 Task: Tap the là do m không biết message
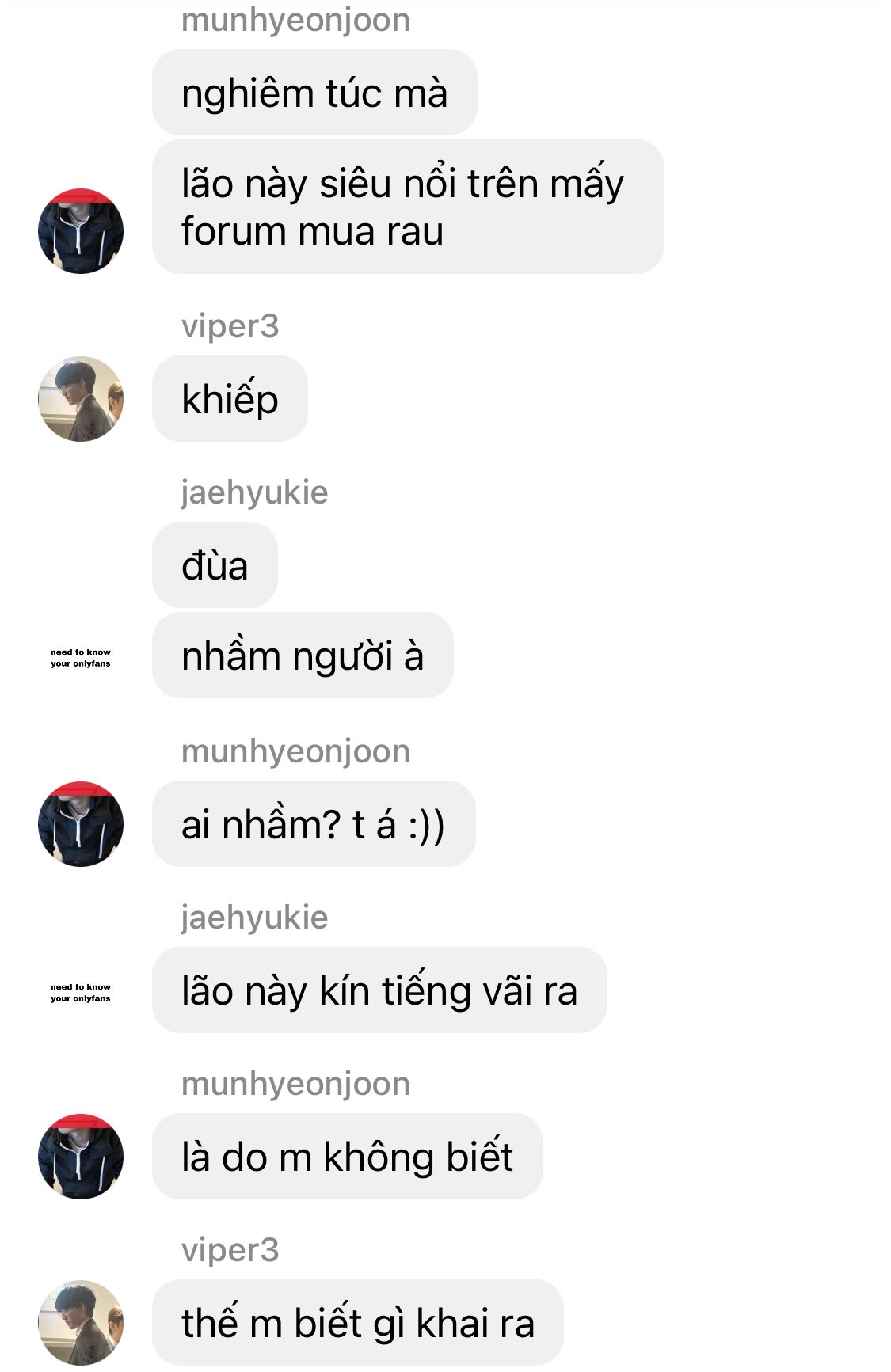pos(348,1156)
